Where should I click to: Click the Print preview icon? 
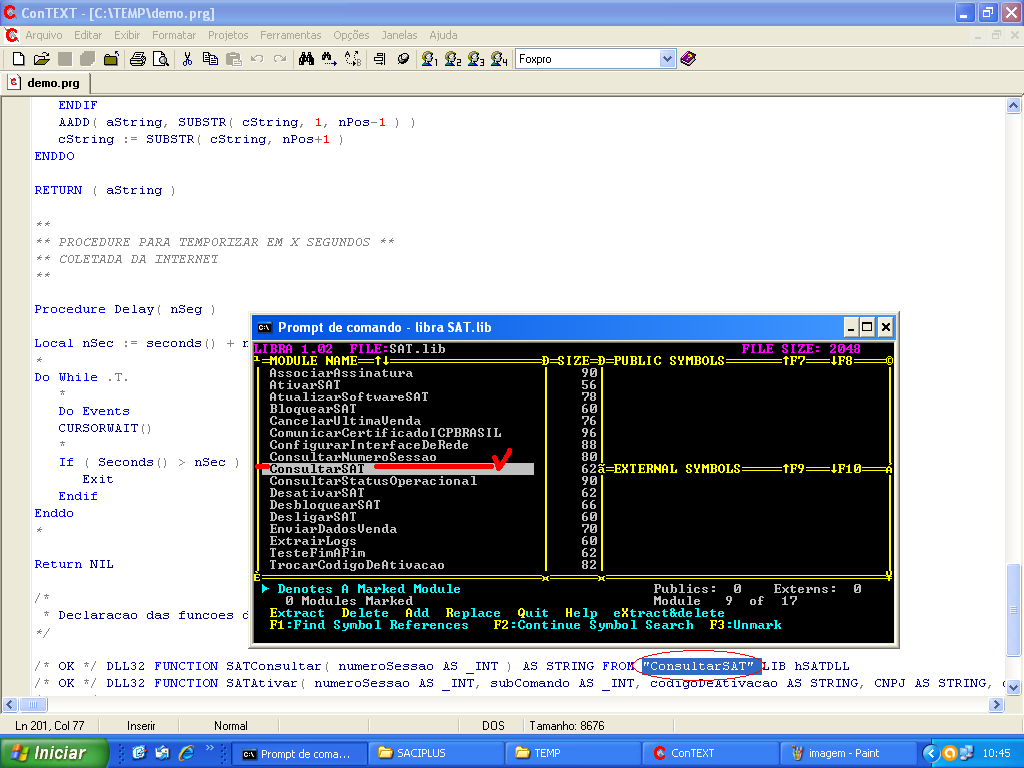click(160, 59)
